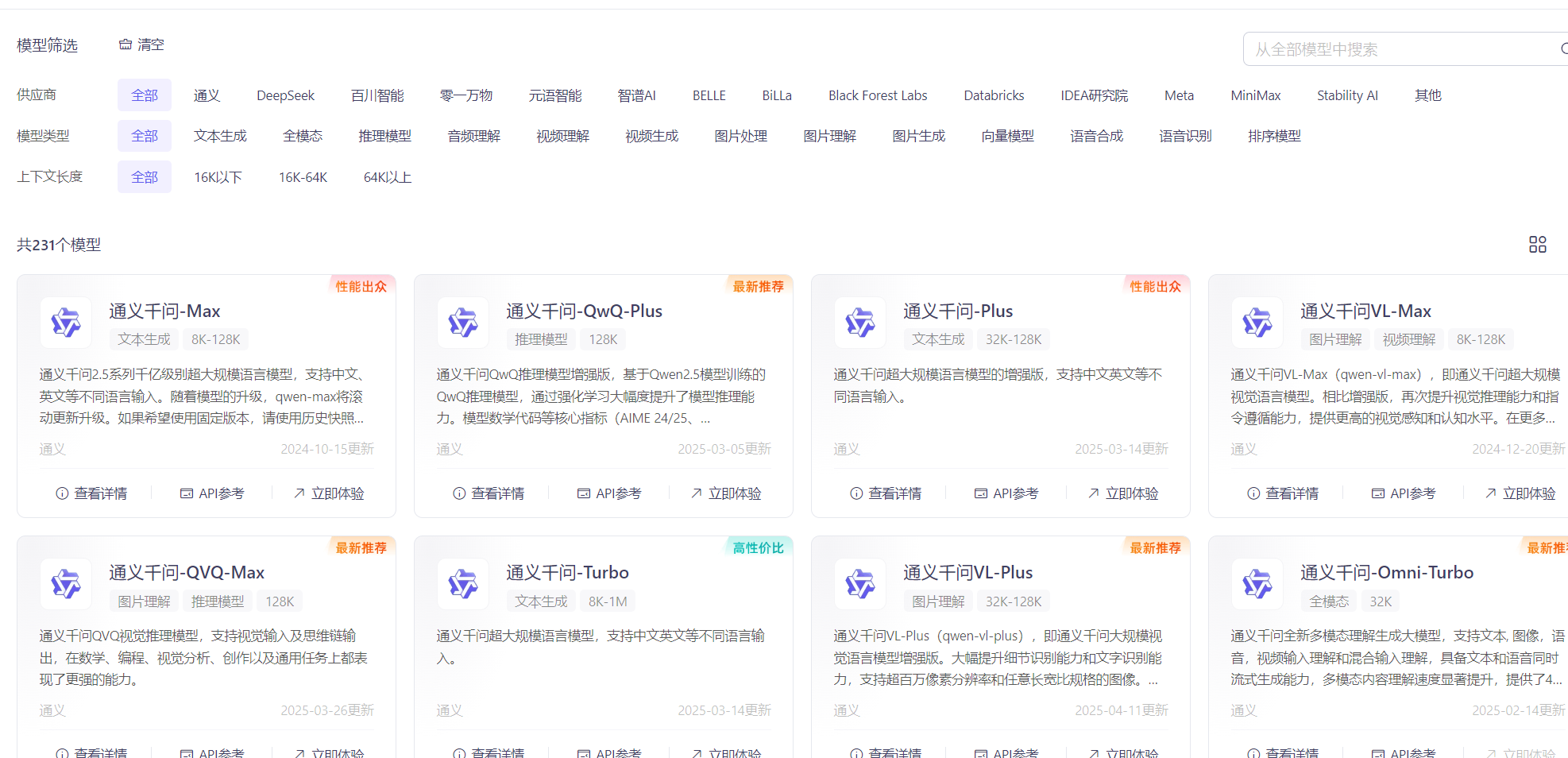Click the 通义千问-QwQ-Plus model logo
The height and width of the screenshot is (758, 1568).
(463, 323)
